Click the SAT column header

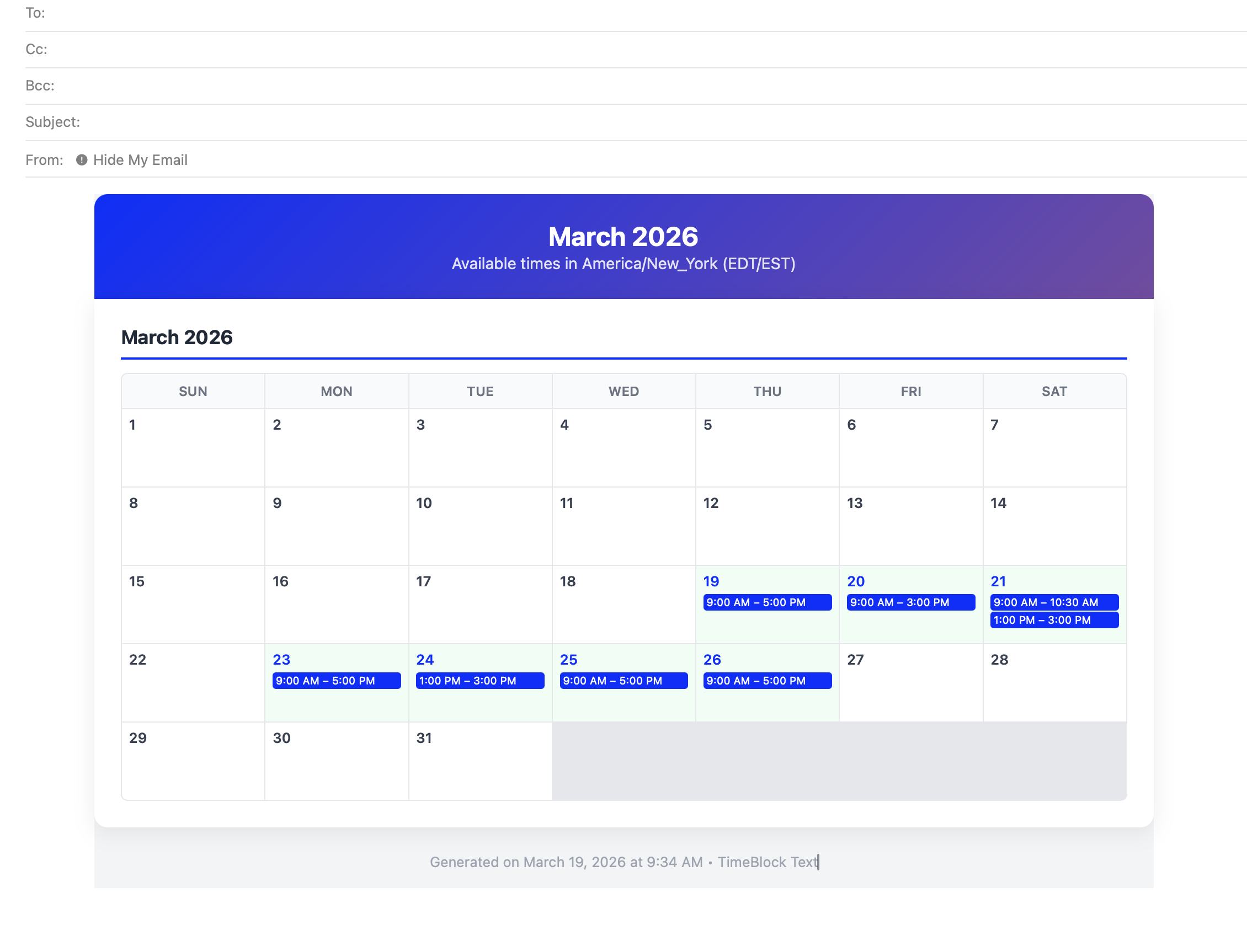point(1054,391)
